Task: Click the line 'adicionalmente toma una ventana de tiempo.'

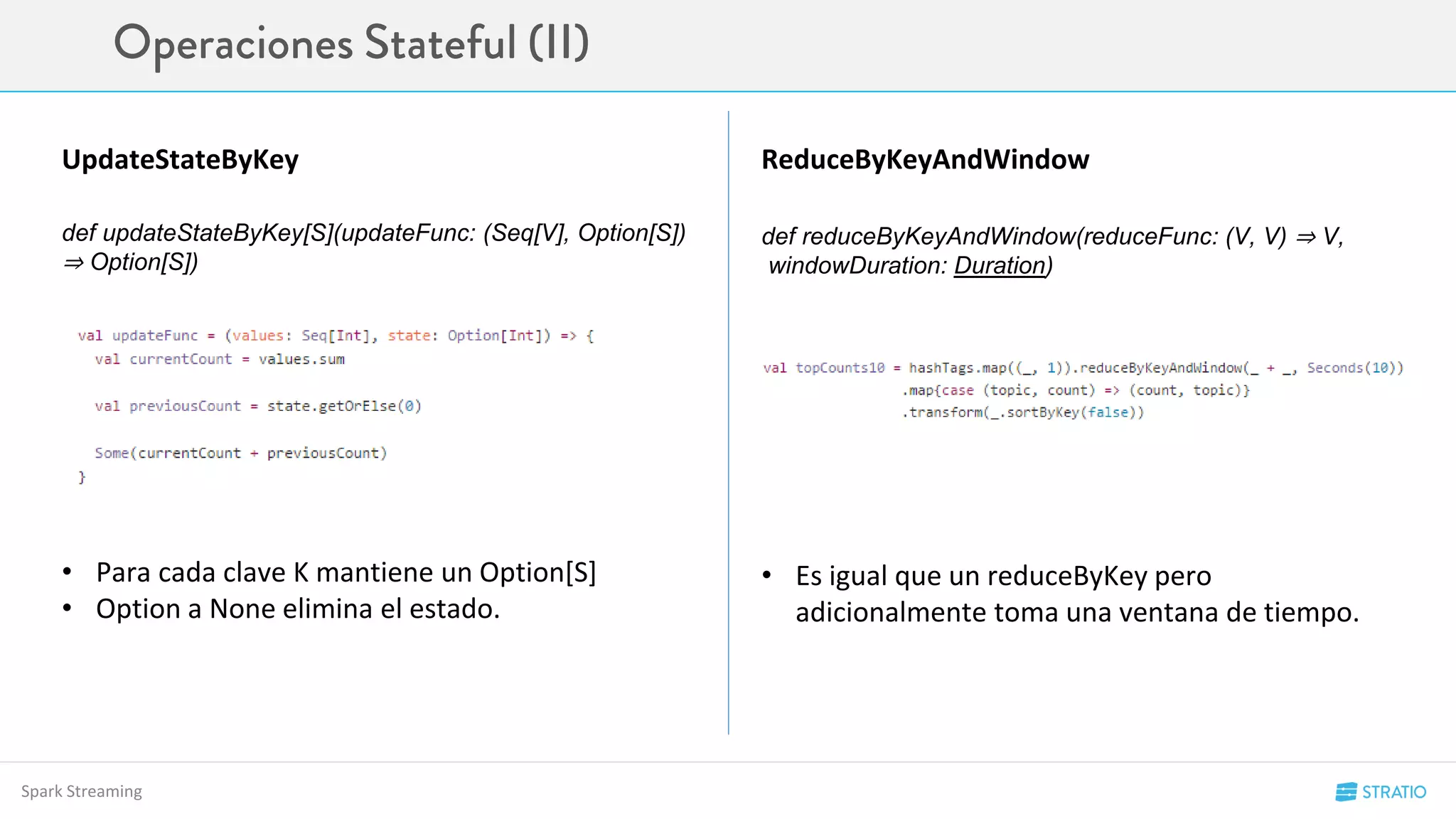Action: point(1077,612)
